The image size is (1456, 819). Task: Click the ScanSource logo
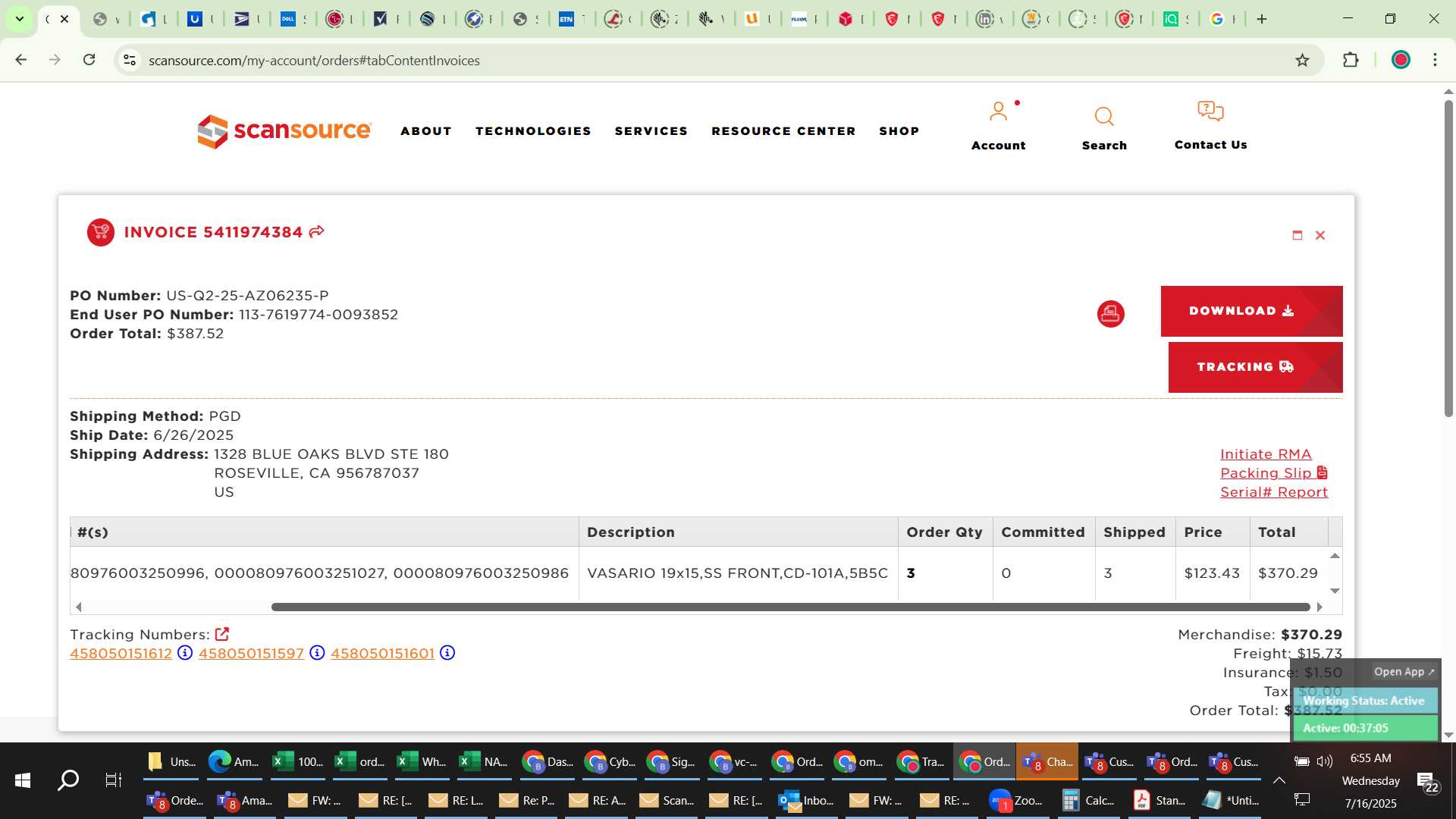click(x=284, y=131)
